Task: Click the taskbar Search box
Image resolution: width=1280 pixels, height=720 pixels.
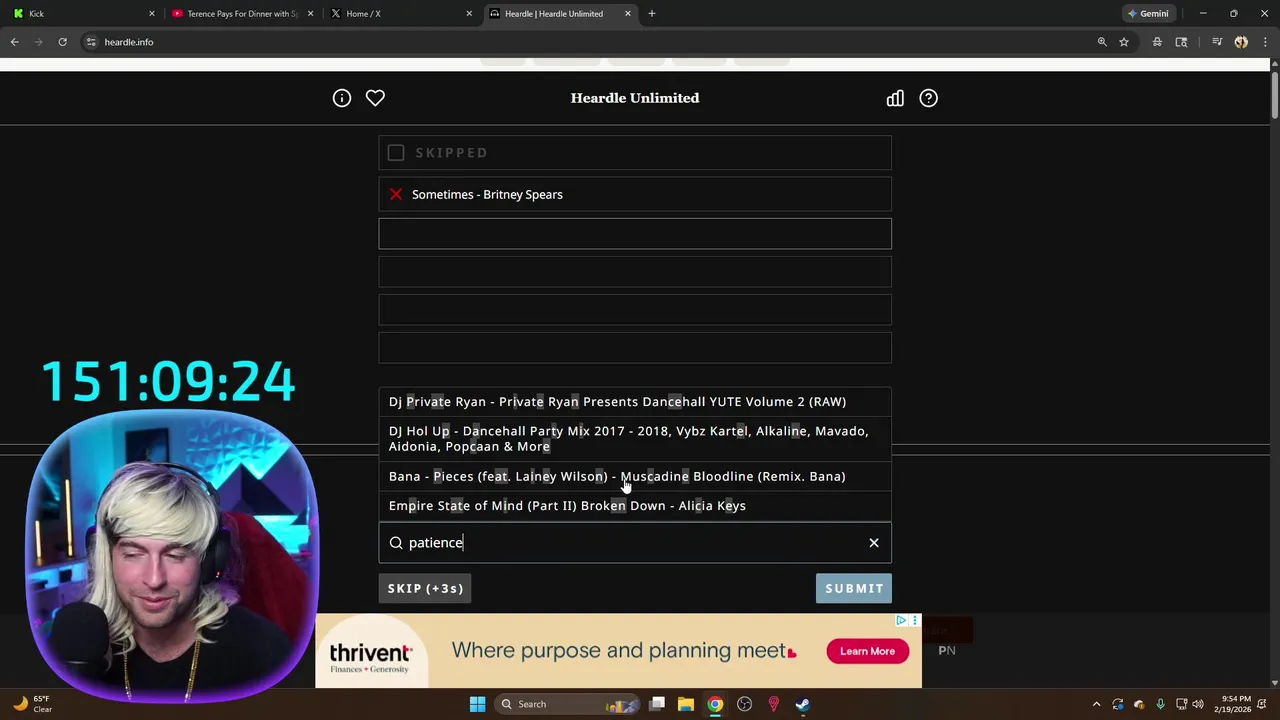Action: pyautogui.click(x=568, y=704)
